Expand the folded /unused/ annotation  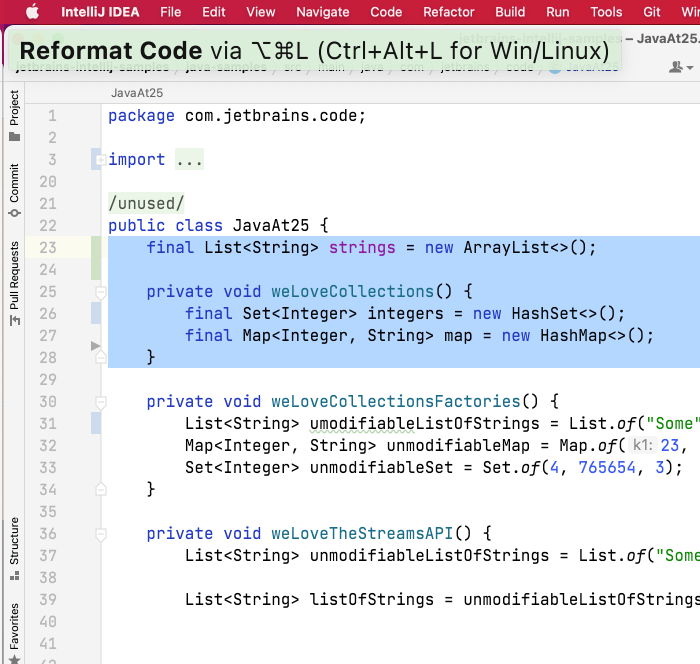(146, 203)
